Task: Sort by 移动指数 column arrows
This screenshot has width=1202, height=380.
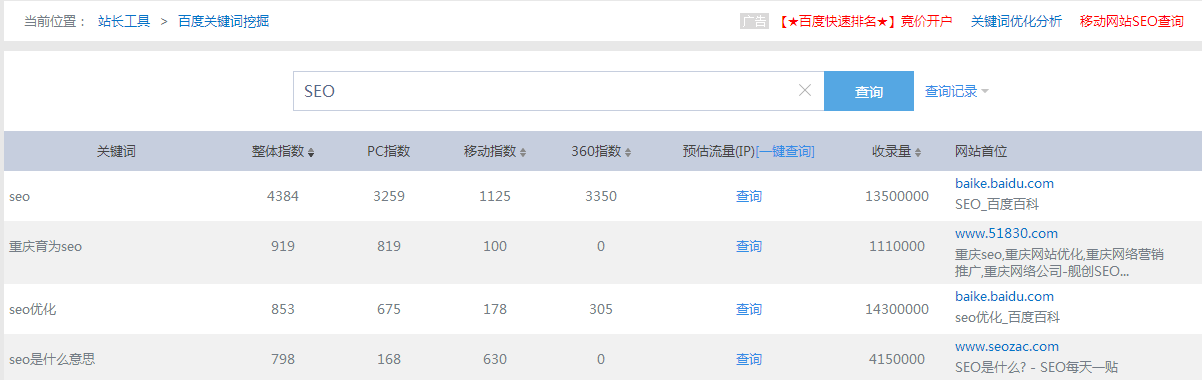Action: (x=523, y=152)
